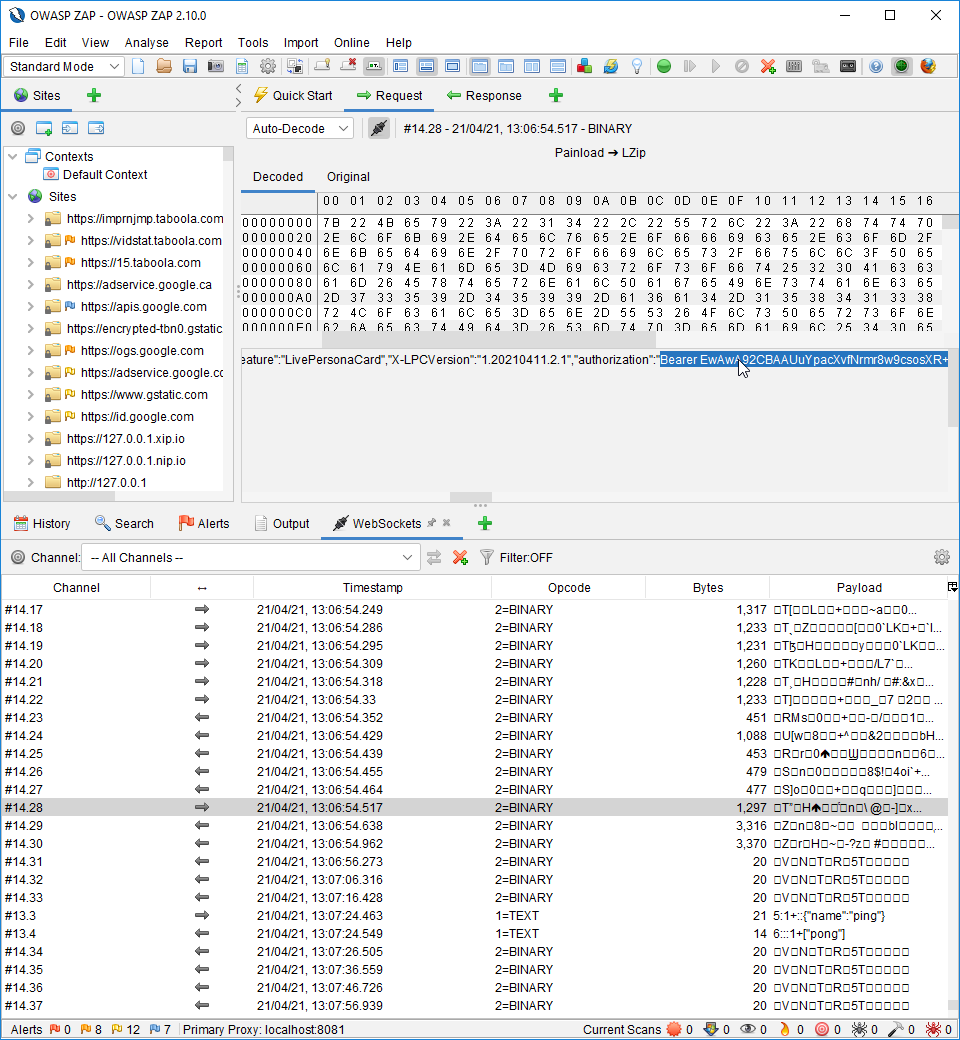Click the light bulb toolbar icon
Screen dimensions: 960x1040
point(637,66)
